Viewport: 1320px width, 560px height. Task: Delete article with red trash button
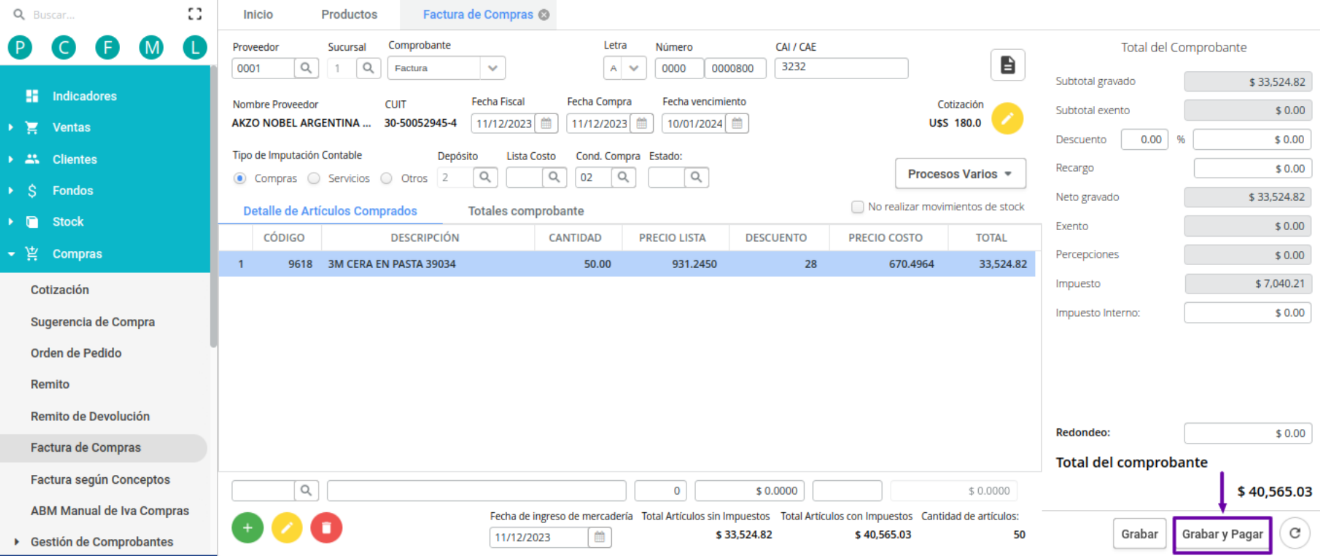pos(326,527)
